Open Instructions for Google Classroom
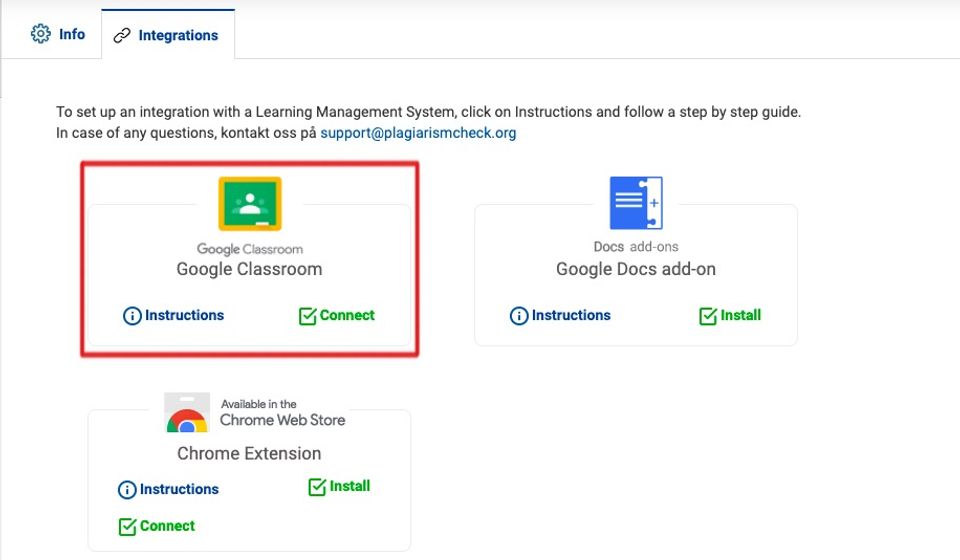 tap(184, 315)
